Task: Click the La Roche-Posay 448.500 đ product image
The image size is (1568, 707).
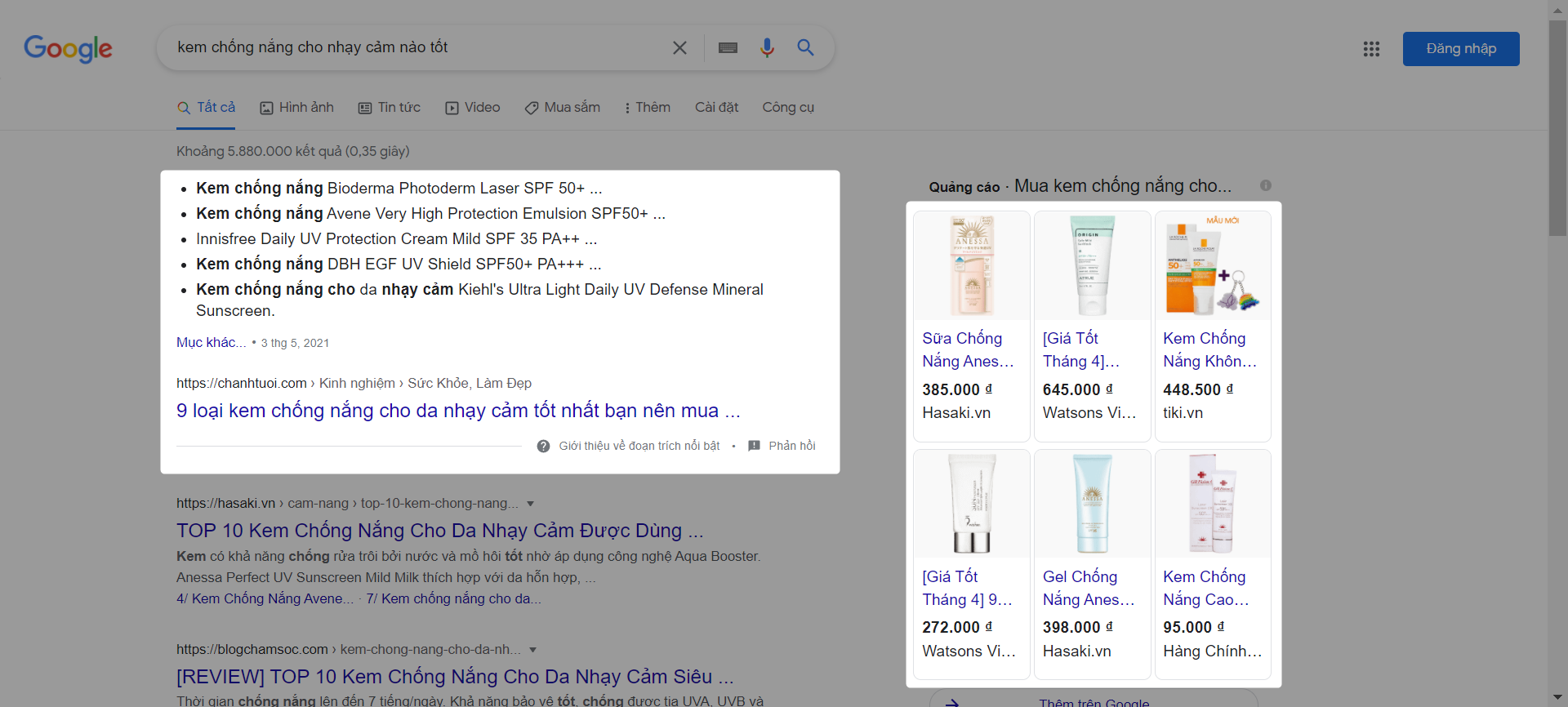Action: [1213, 266]
